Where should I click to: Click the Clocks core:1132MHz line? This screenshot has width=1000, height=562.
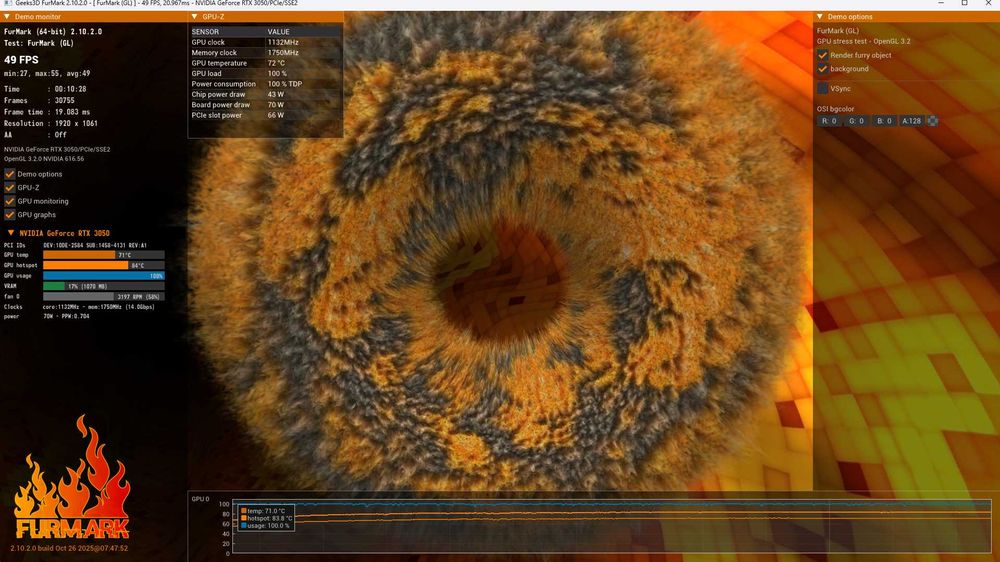pyautogui.click(x=79, y=306)
